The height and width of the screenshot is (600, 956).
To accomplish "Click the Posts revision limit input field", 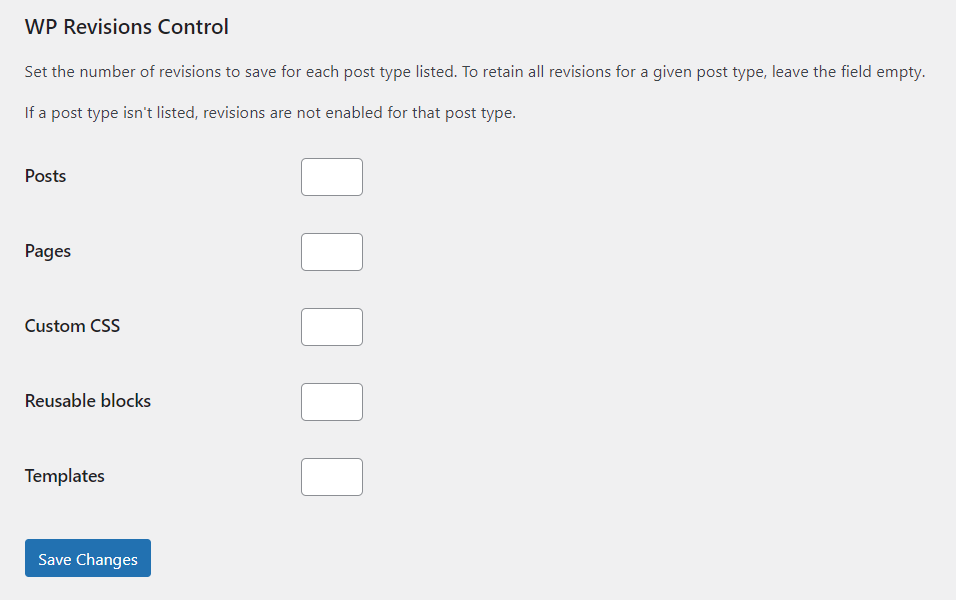I will click(331, 176).
